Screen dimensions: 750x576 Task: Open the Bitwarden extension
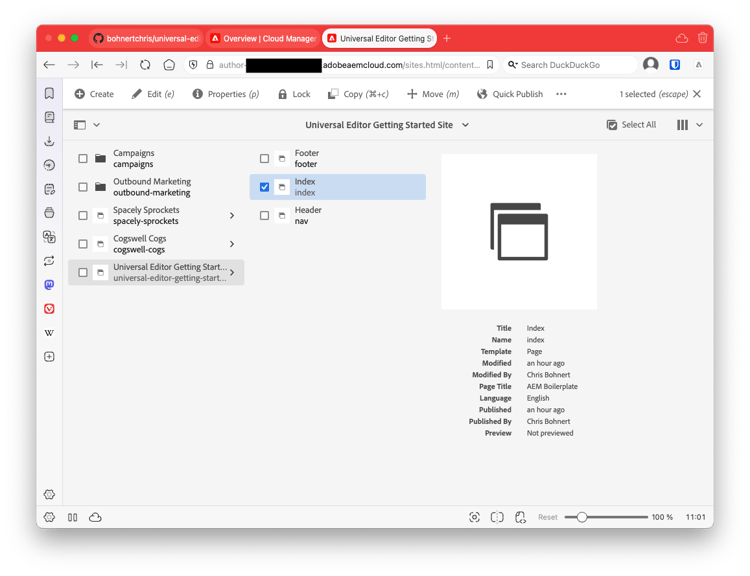click(674, 65)
